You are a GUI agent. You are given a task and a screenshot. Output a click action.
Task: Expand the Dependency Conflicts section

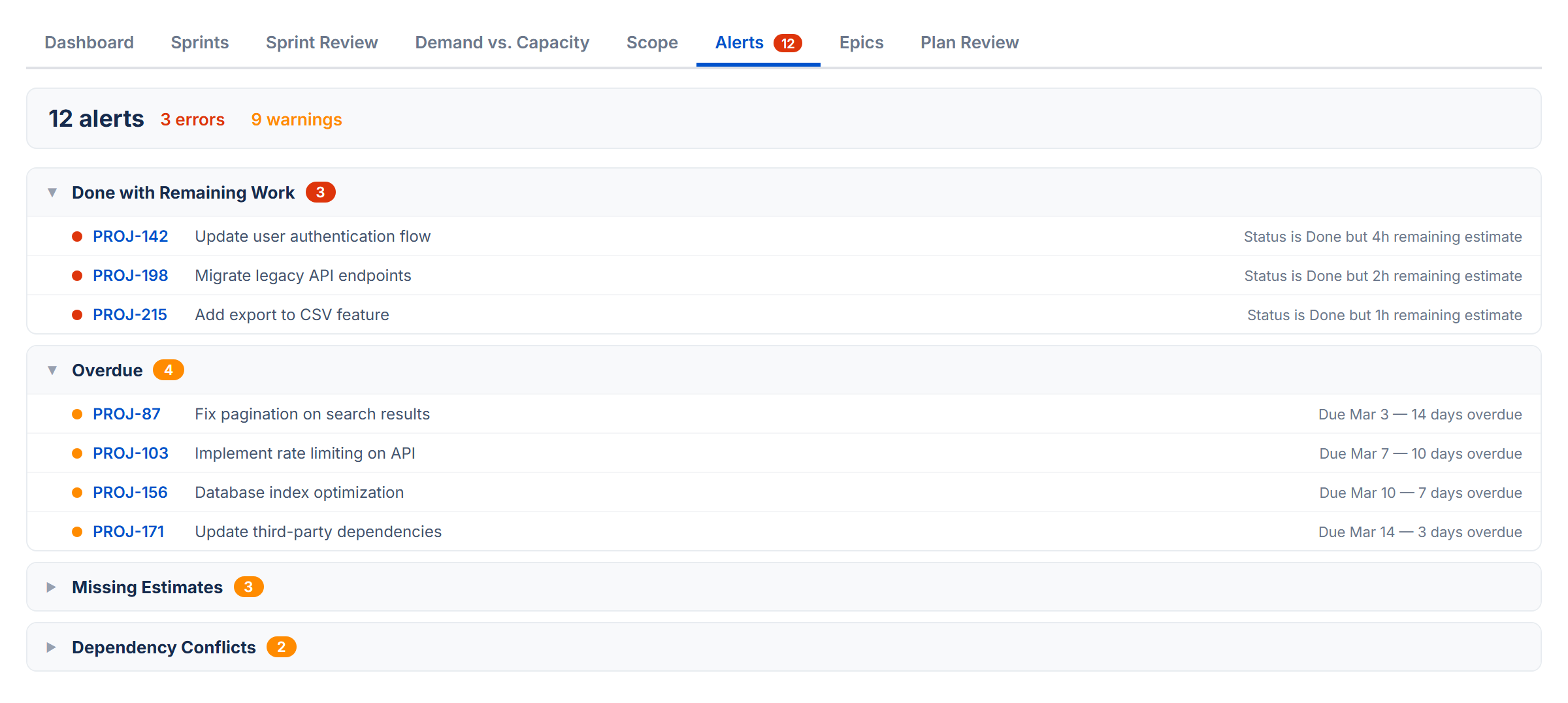pos(51,646)
